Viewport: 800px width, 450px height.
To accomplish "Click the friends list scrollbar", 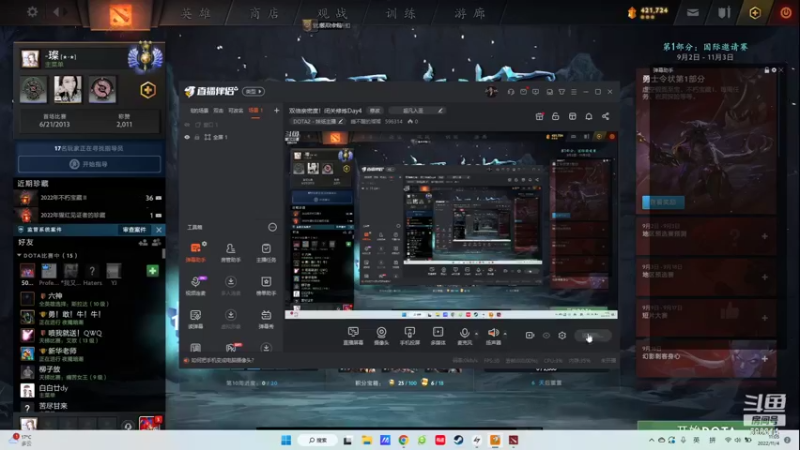I will pyautogui.click(x=163, y=254).
